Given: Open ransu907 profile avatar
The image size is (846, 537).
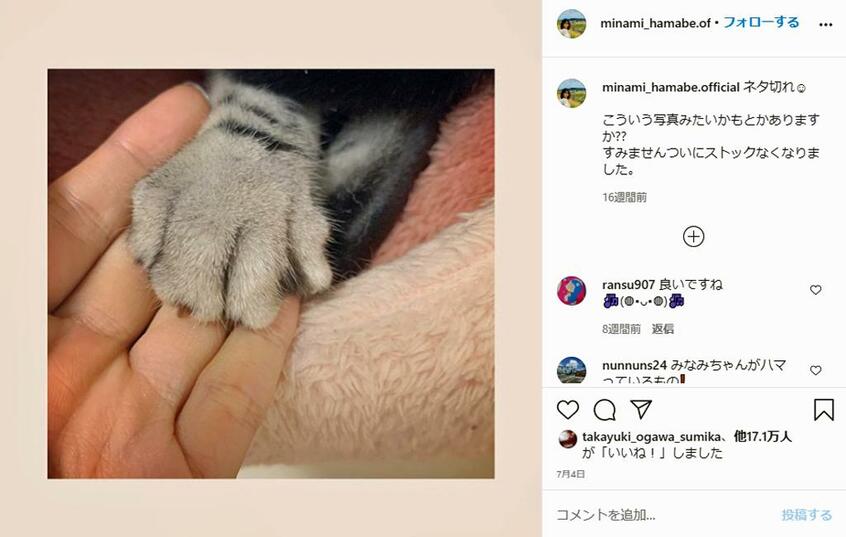Looking at the screenshot, I should point(571,291).
